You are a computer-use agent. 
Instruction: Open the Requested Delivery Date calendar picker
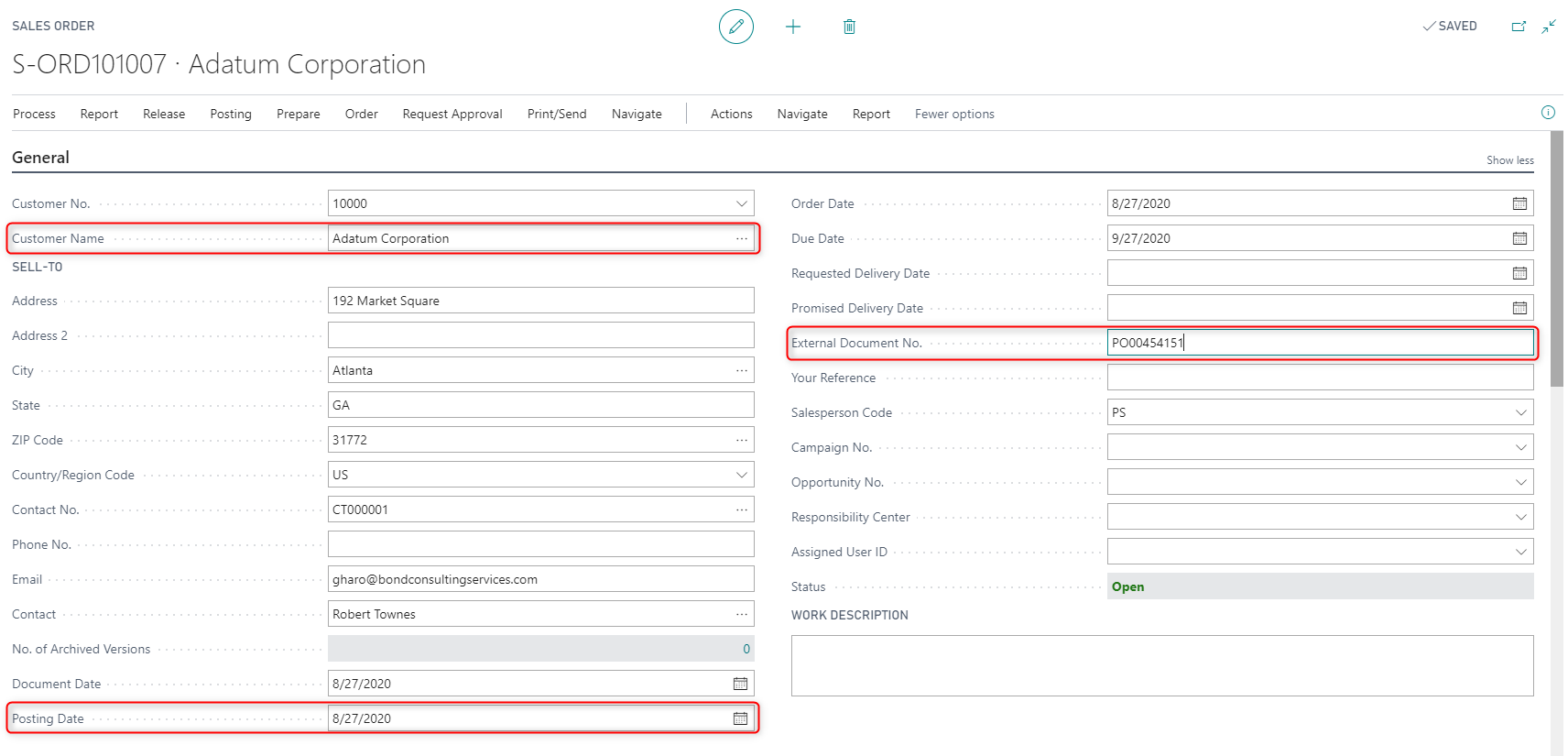point(1519,273)
